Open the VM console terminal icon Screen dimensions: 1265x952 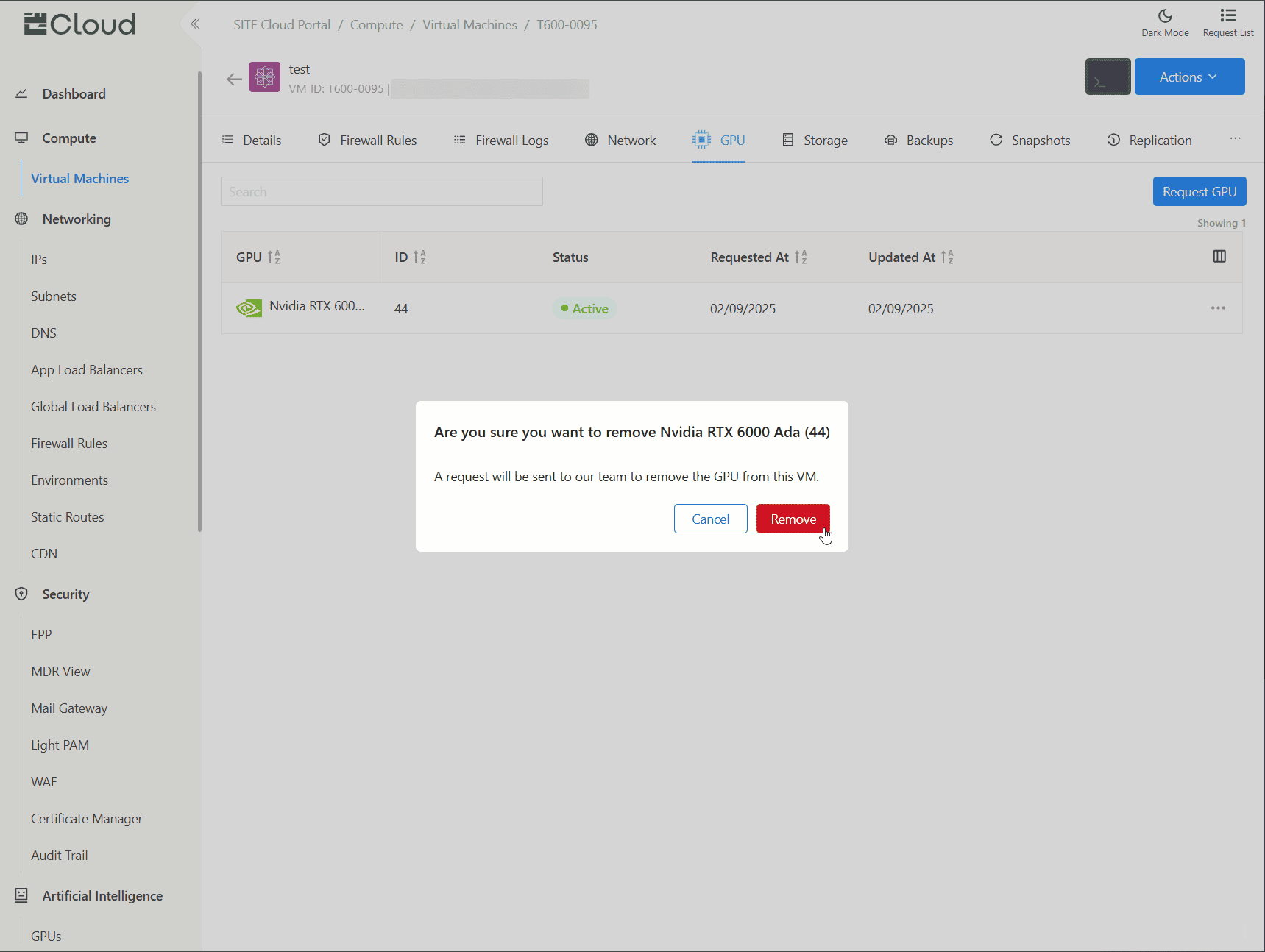[1108, 77]
